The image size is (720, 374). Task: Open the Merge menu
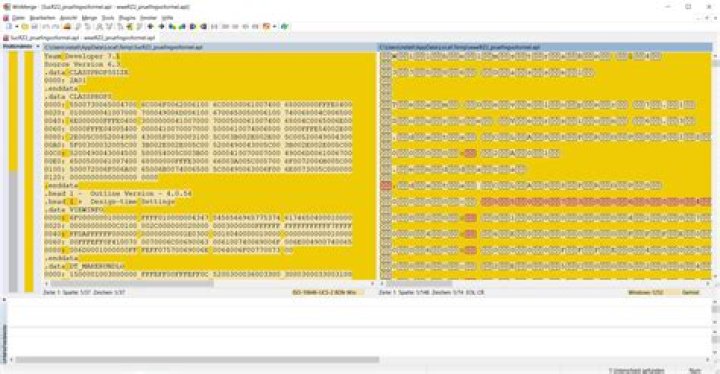click(x=89, y=18)
